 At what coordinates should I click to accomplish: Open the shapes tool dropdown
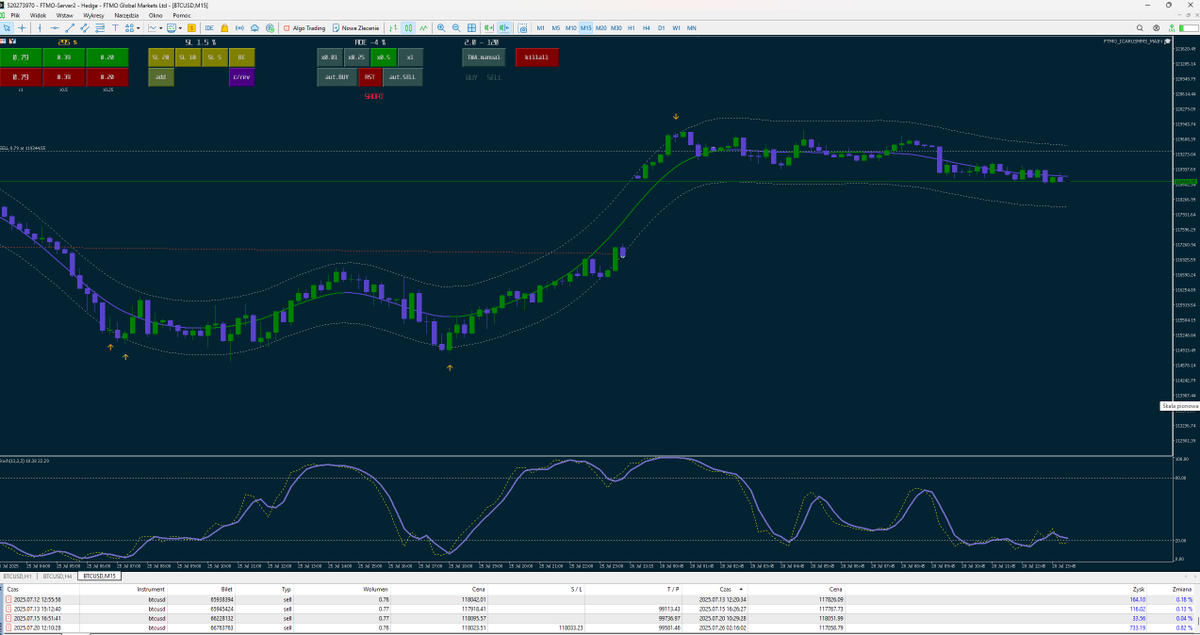(x=138, y=28)
